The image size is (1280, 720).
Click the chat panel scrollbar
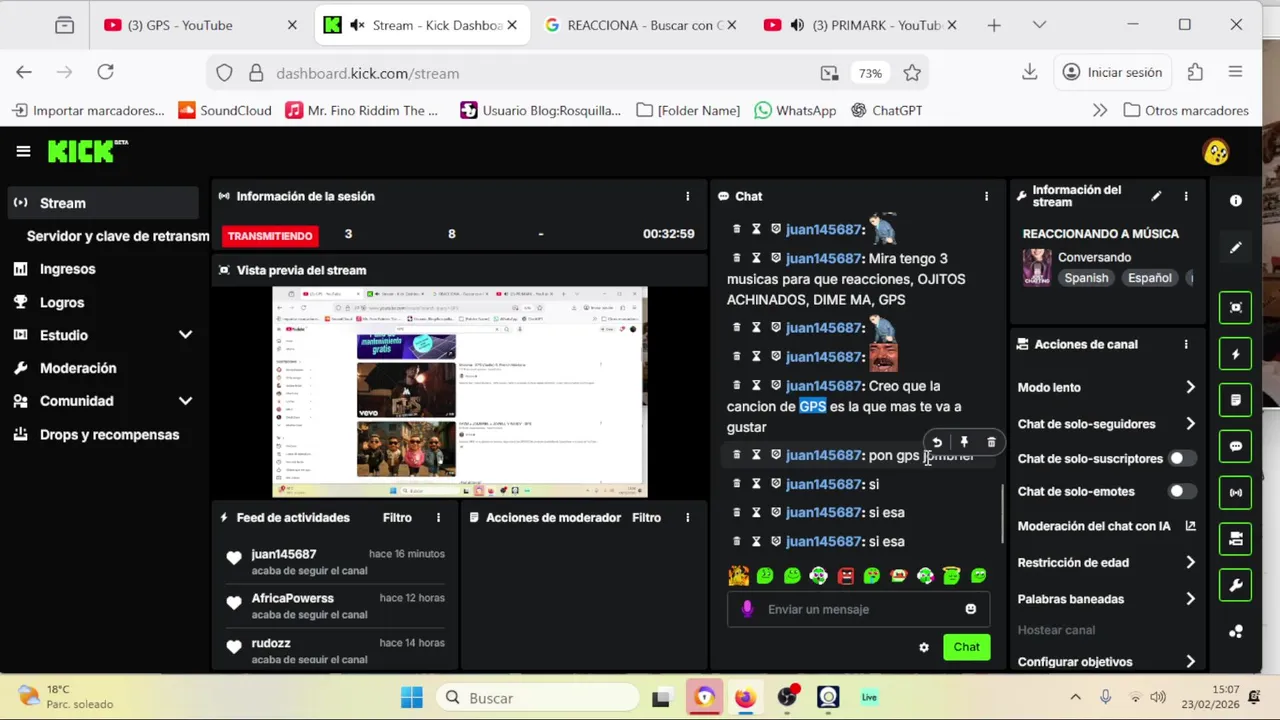tap(1003, 514)
